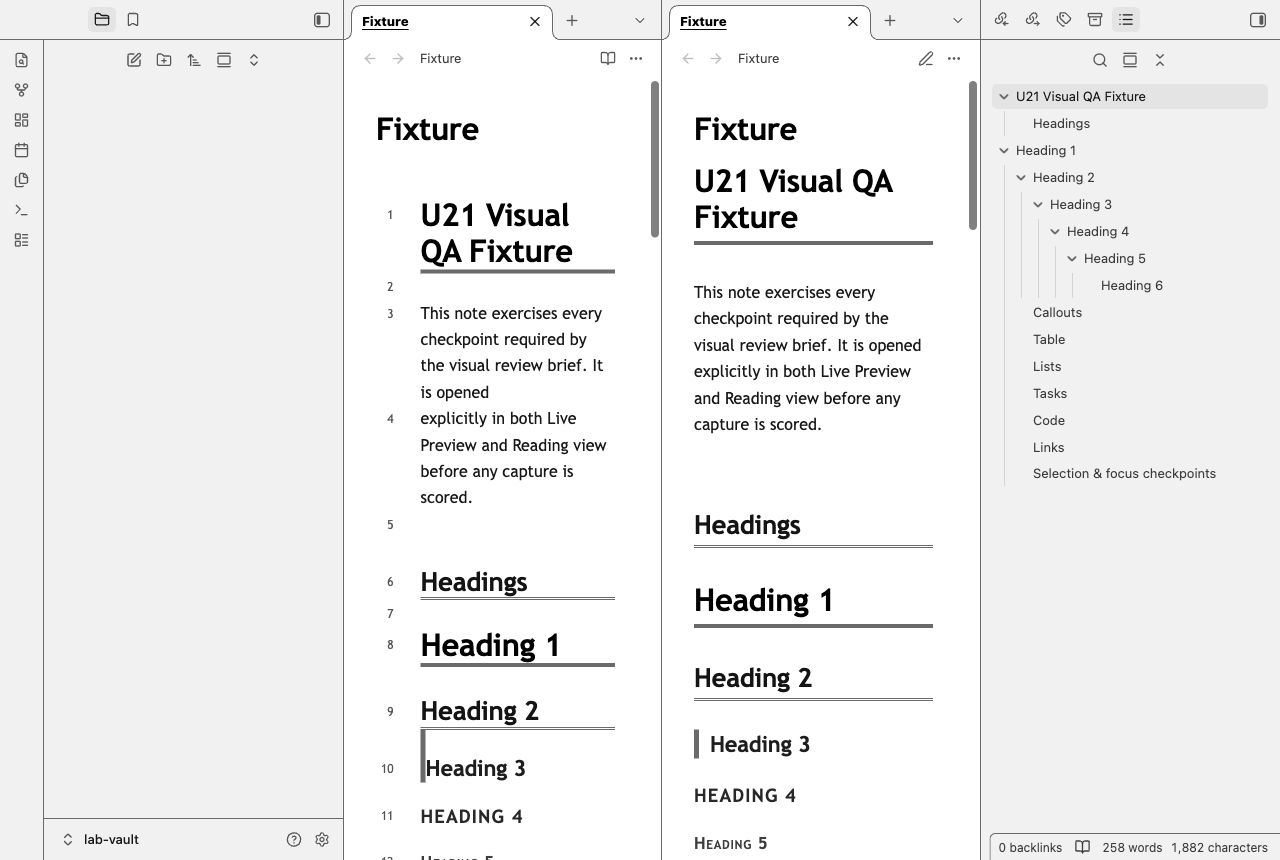Toggle auto-follow active heading in outline panel
The image size is (1280, 860).
tap(1130, 60)
